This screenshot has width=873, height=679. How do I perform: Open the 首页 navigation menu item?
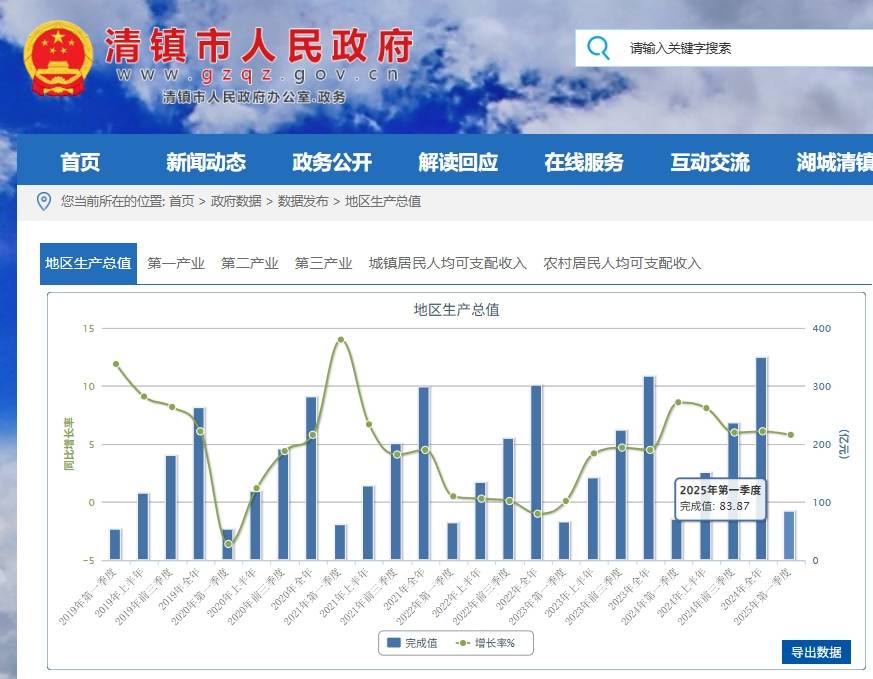point(80,162)
